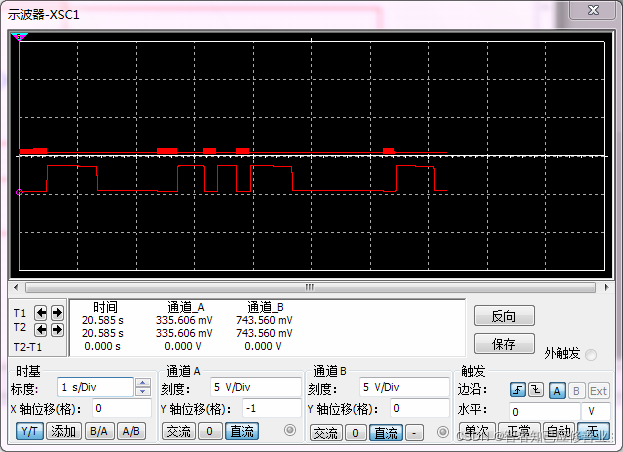Click the scrollbar right arrow
623x452 pixels.
coord(606,287)
